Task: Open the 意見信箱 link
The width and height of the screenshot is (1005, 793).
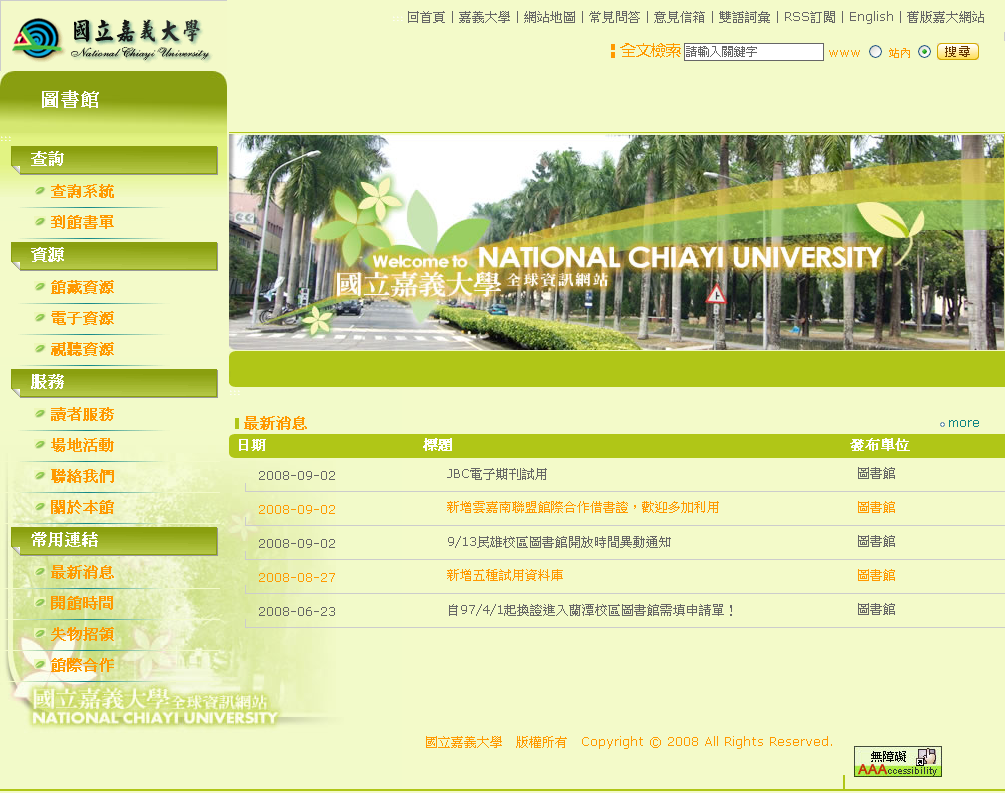Action: pyautogui.click(x=679, y=17)
